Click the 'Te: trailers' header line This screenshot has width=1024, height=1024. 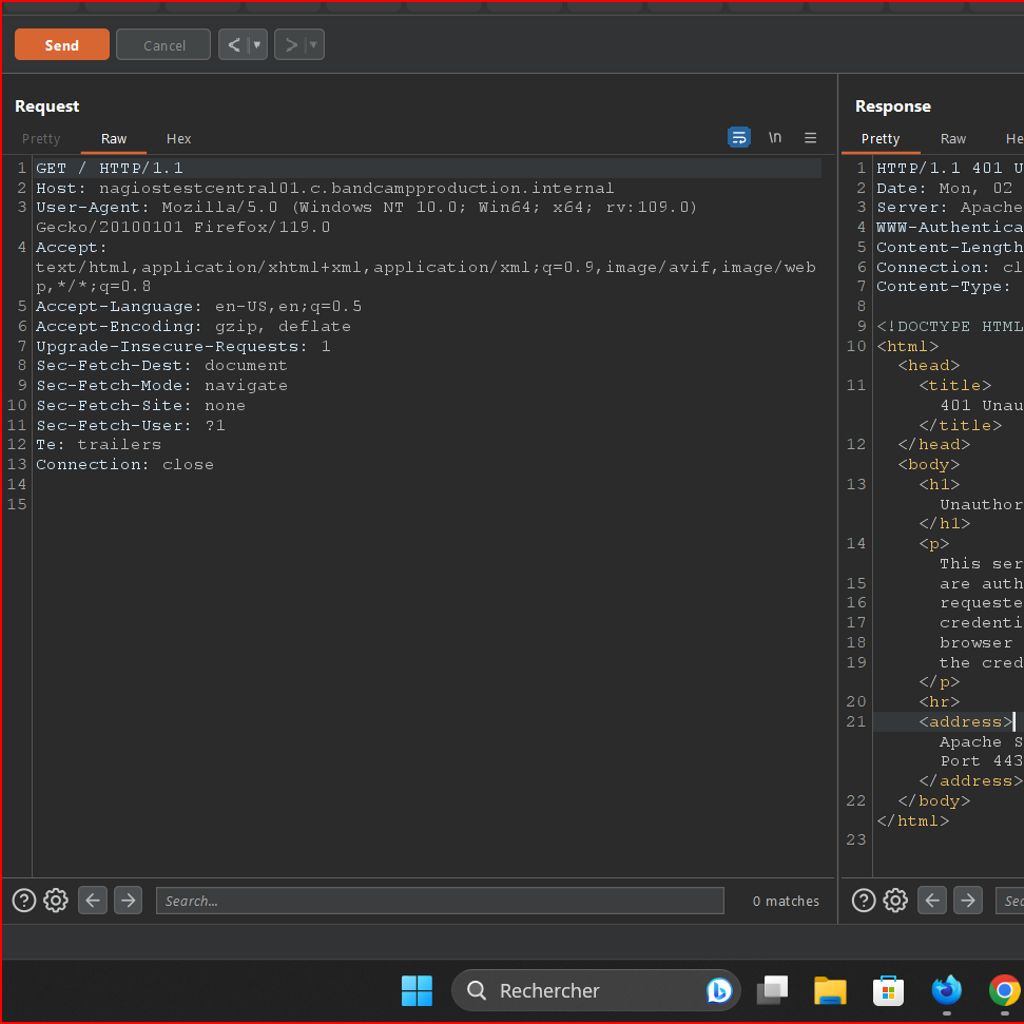(x=98, y=444)
